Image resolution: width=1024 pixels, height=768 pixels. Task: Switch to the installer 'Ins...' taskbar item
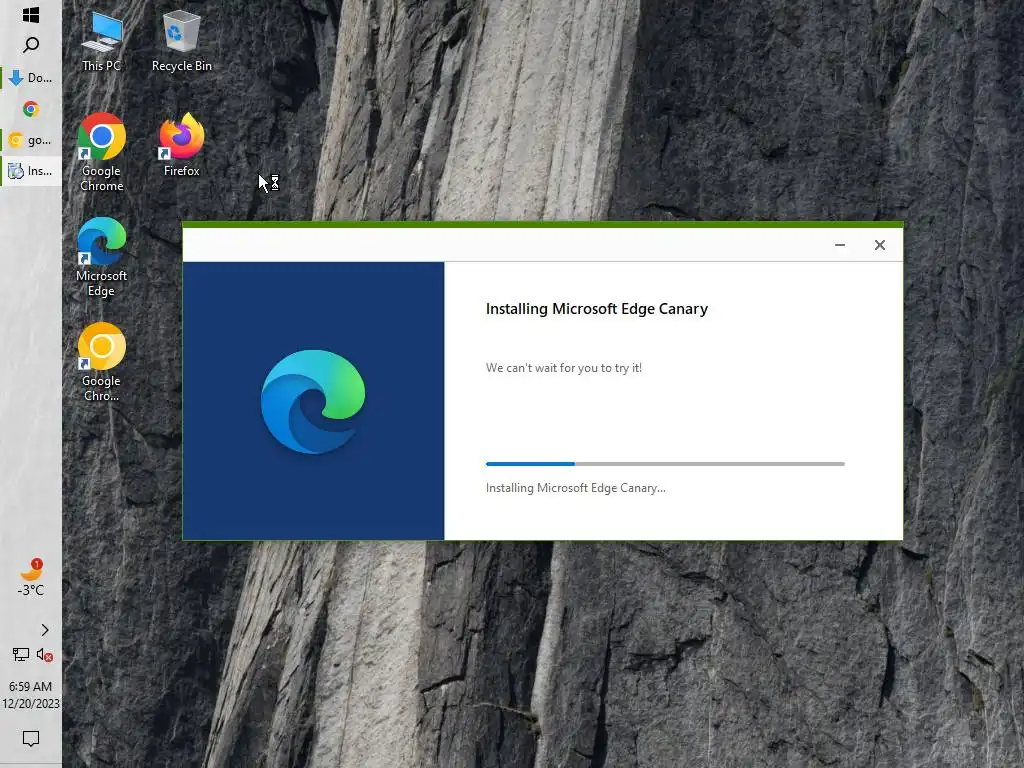[x=31, y=171]
